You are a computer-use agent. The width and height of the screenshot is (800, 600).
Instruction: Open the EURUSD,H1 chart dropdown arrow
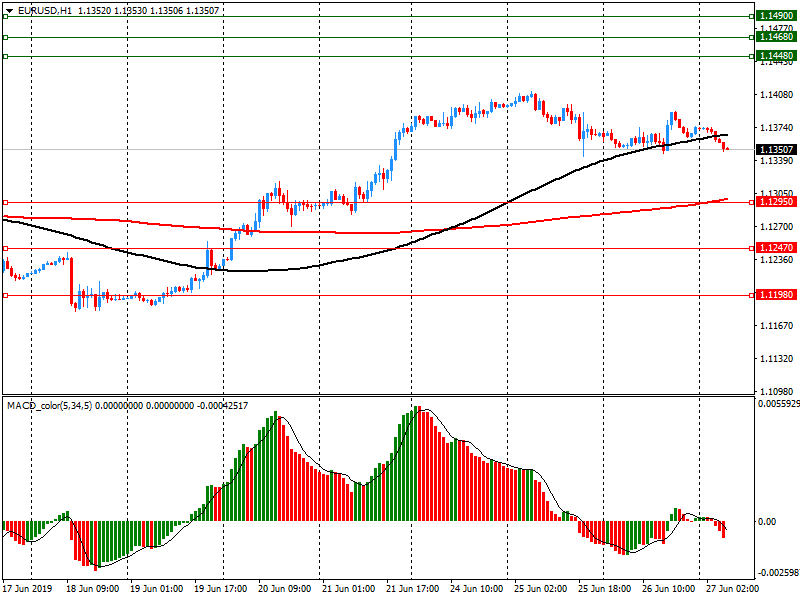[9, 11]
